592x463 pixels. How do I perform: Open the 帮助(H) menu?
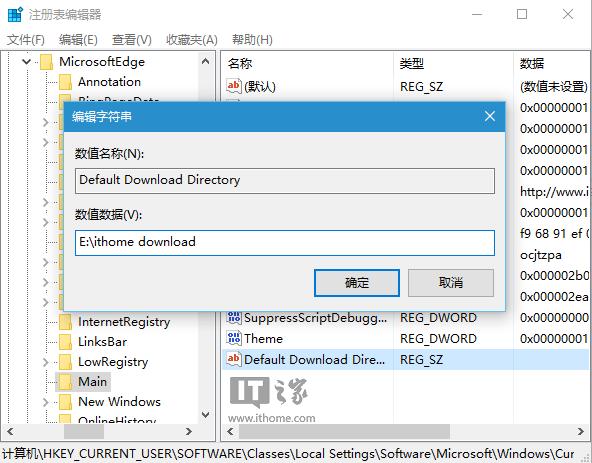[x=252, y=40]
